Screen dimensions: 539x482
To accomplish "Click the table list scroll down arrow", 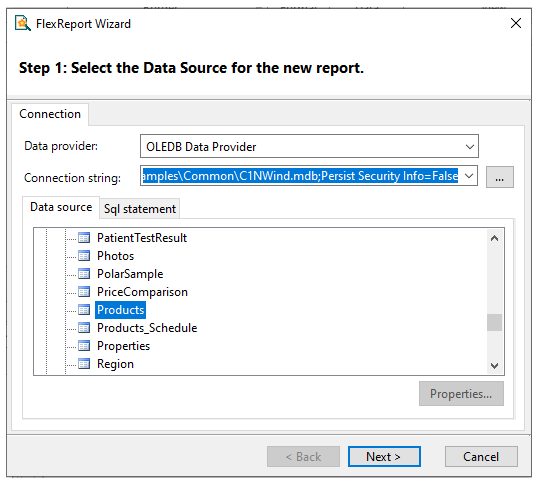I will pos(494,365).
